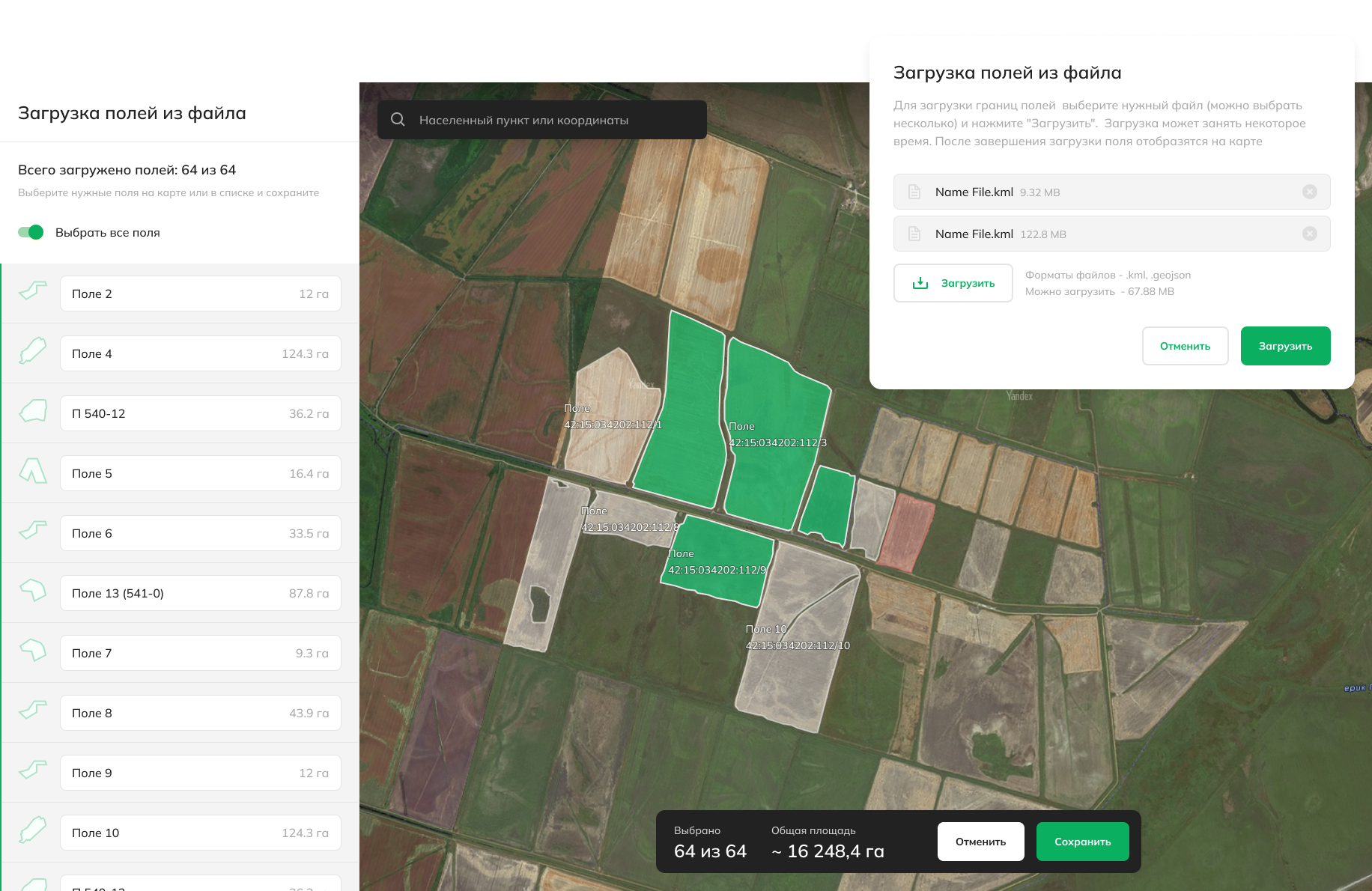This screenshot has width=1372, height=891.
Task: Click the outlined Загрузить button with download icon
Action: point(953,283)
